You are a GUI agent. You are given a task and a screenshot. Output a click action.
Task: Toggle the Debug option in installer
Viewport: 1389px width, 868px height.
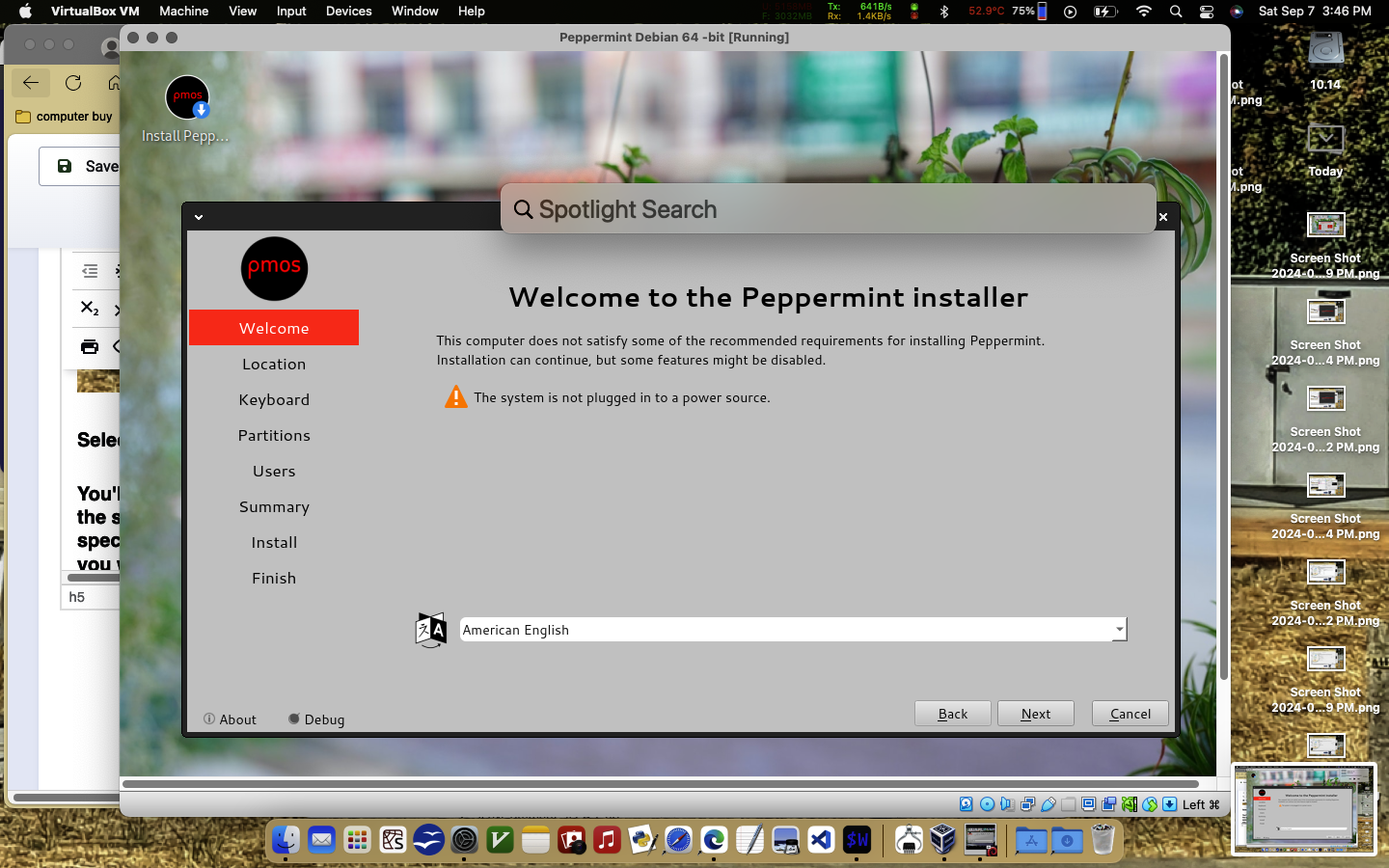click(x=316, y=719)
